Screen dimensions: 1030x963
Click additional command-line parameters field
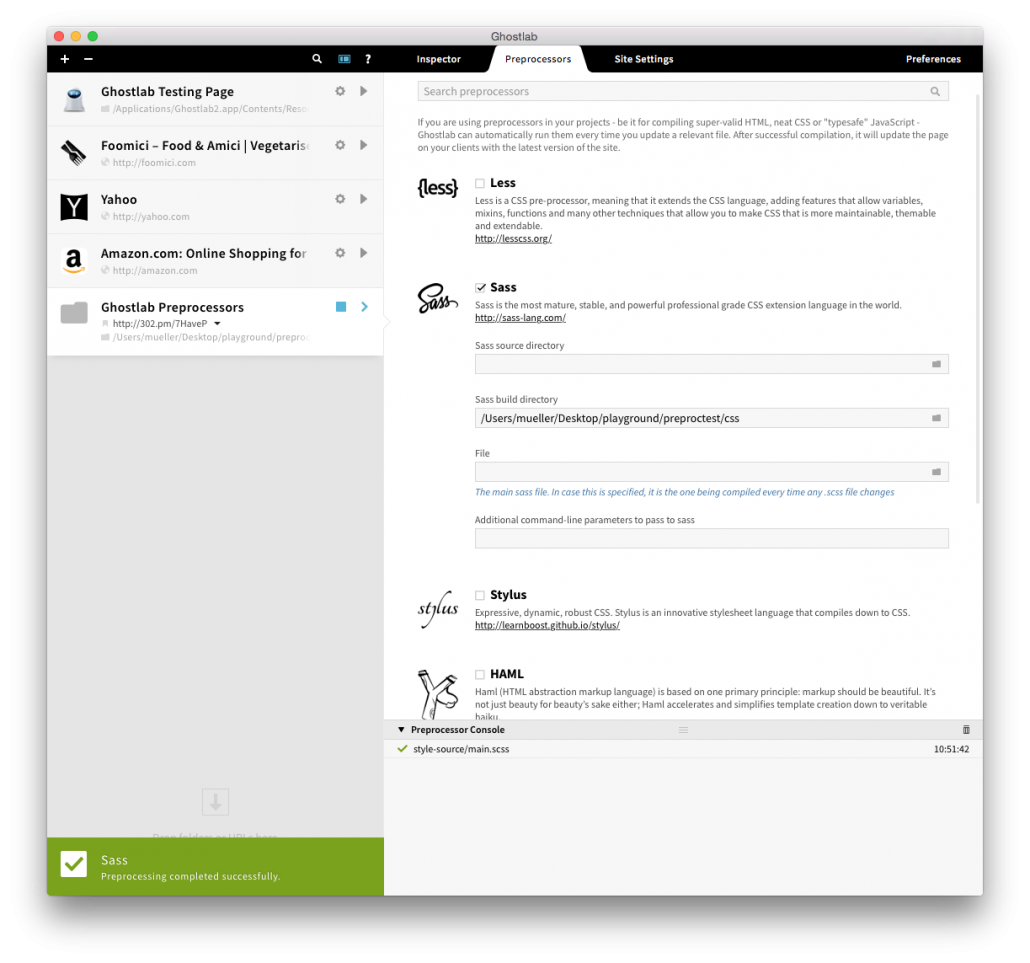711,538
